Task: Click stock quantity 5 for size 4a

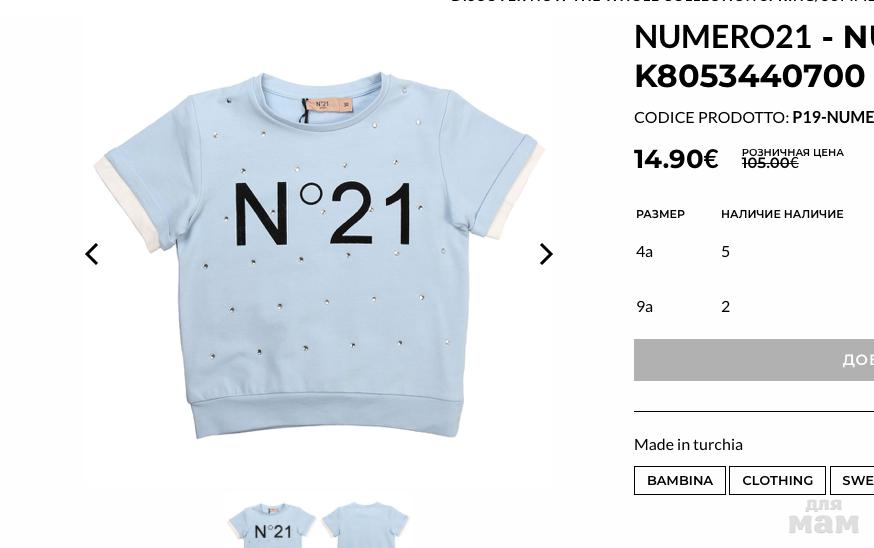Action: [x=725, y=251]
